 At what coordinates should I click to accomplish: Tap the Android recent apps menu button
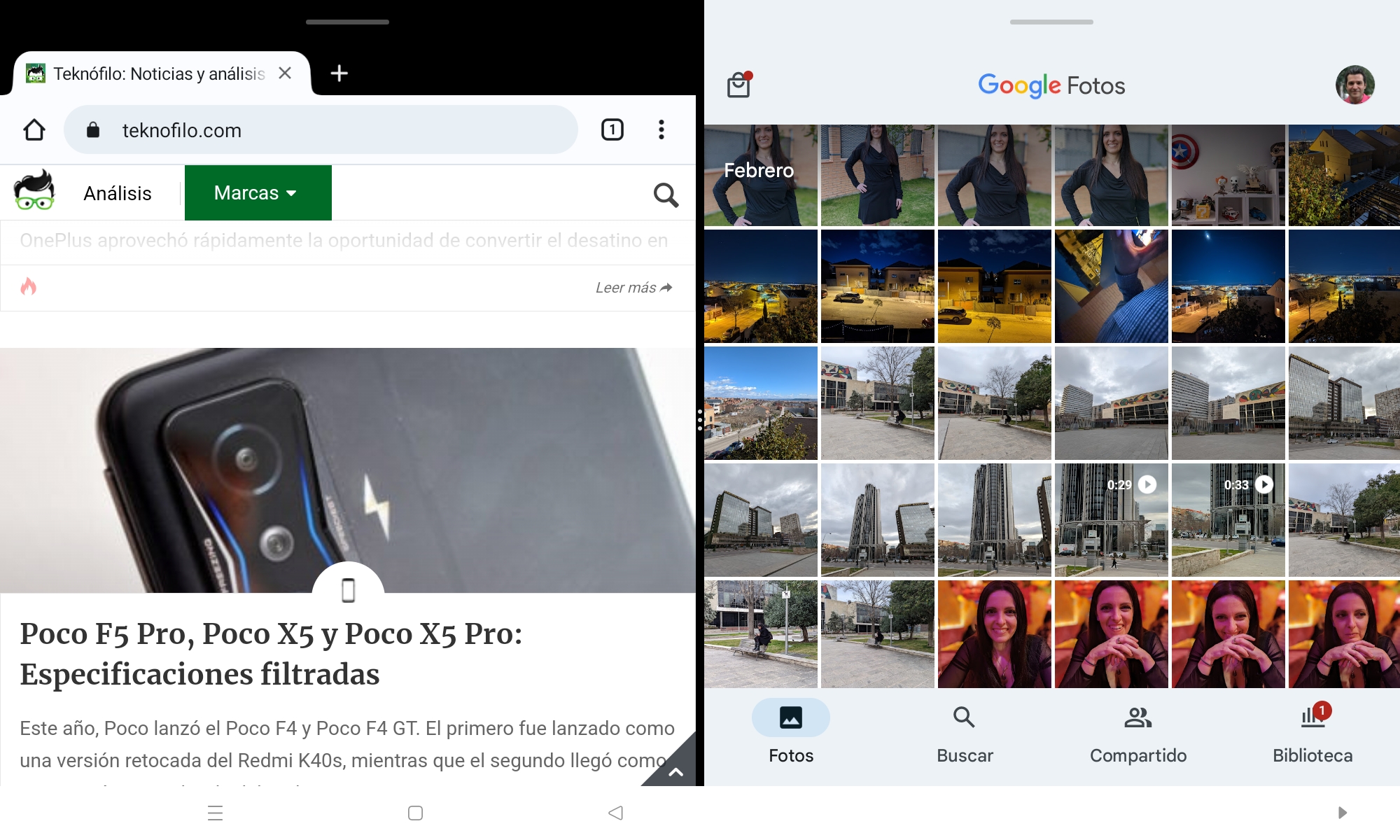[216, 813]
